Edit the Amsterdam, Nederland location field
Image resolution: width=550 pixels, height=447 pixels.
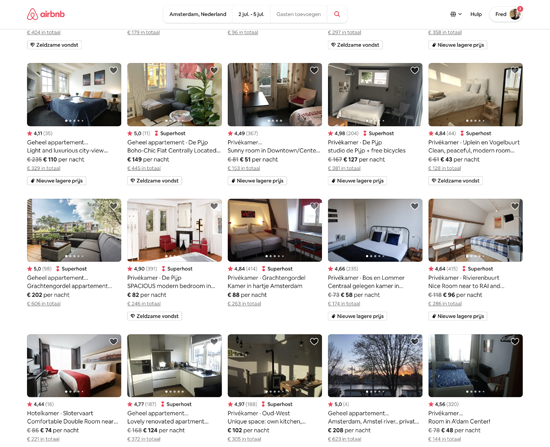click(197, 14)
